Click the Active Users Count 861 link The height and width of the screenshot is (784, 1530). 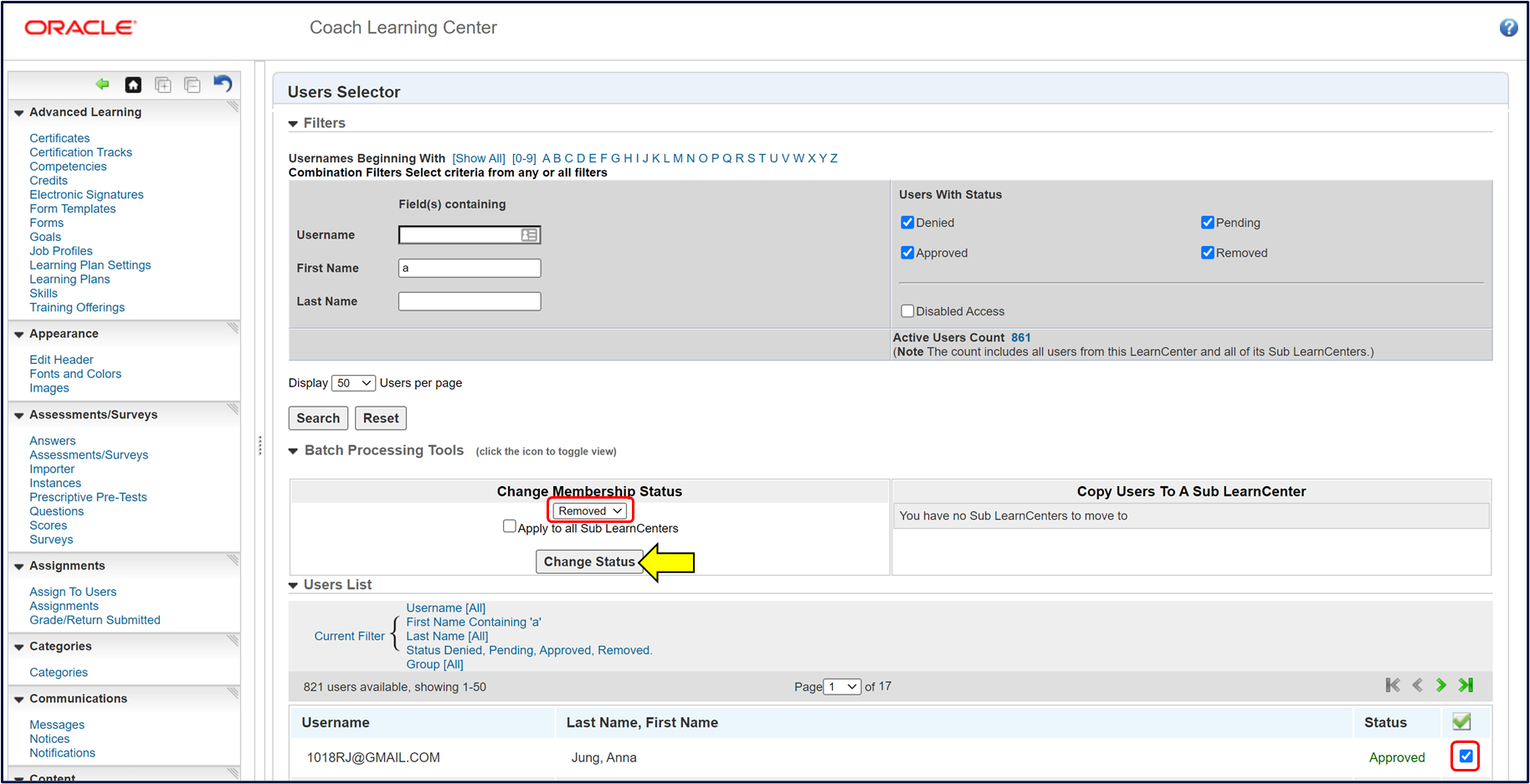[x=1021, y=338]
